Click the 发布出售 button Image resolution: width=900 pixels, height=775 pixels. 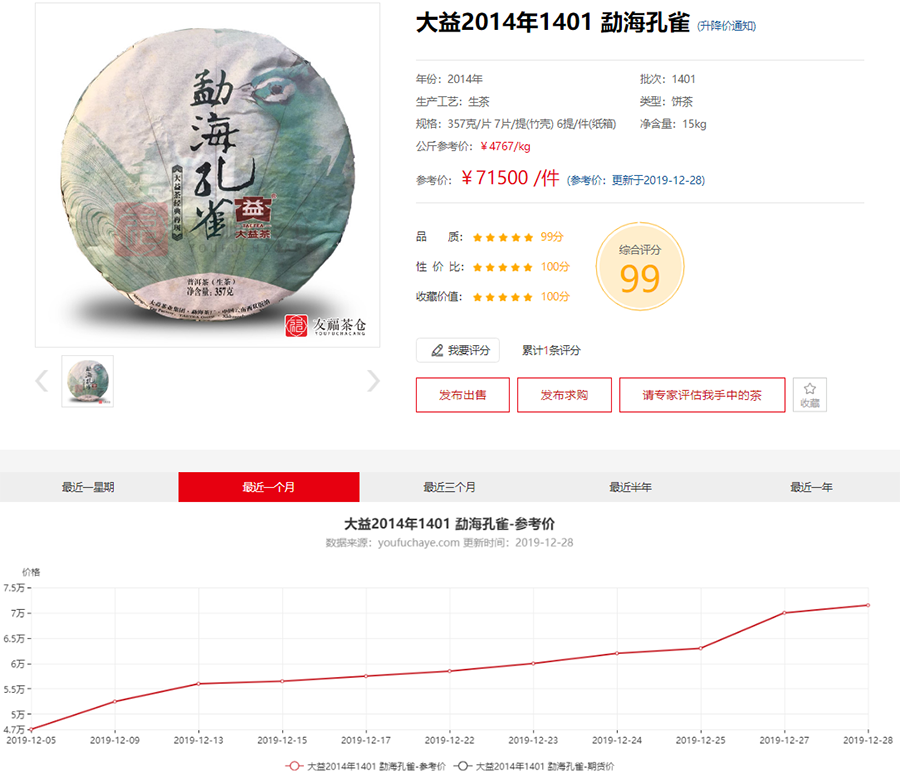click(x=463, y=395)
